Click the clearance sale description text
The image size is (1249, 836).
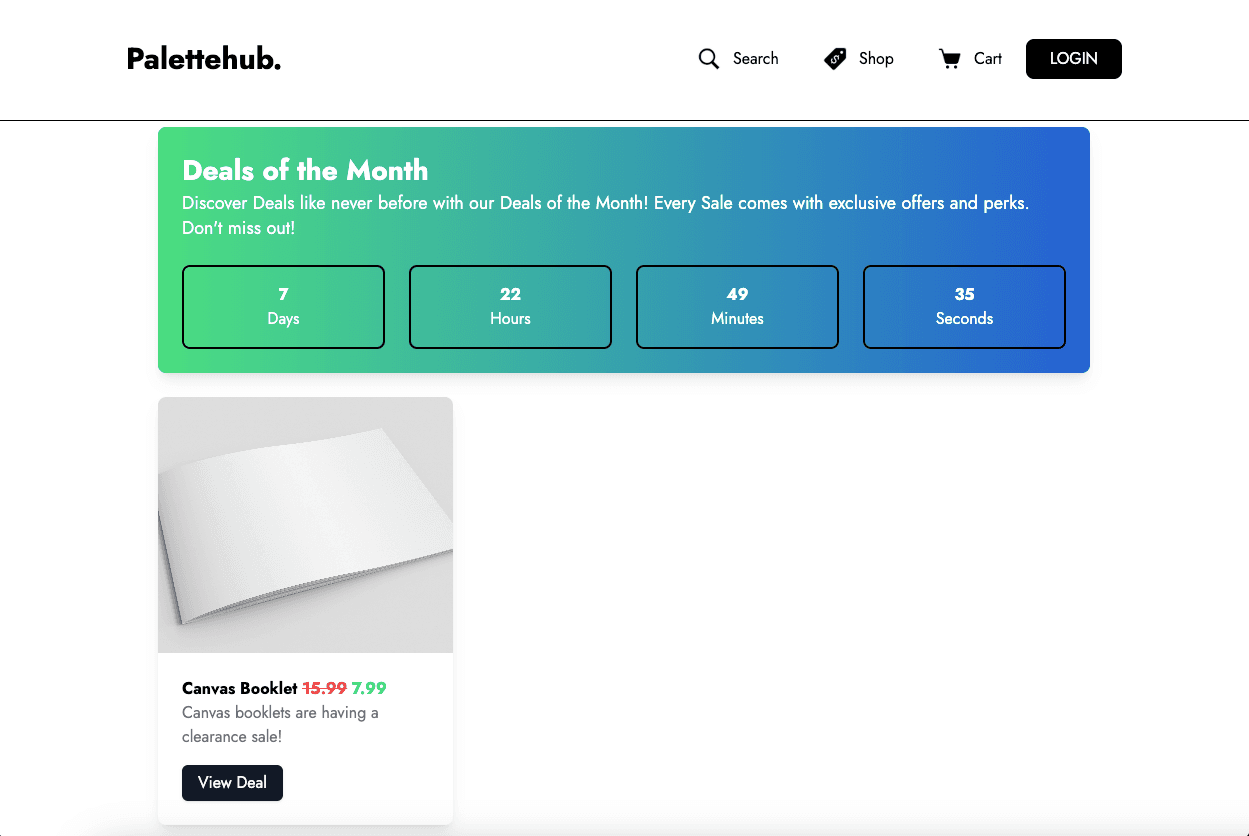tap(280, 724)
